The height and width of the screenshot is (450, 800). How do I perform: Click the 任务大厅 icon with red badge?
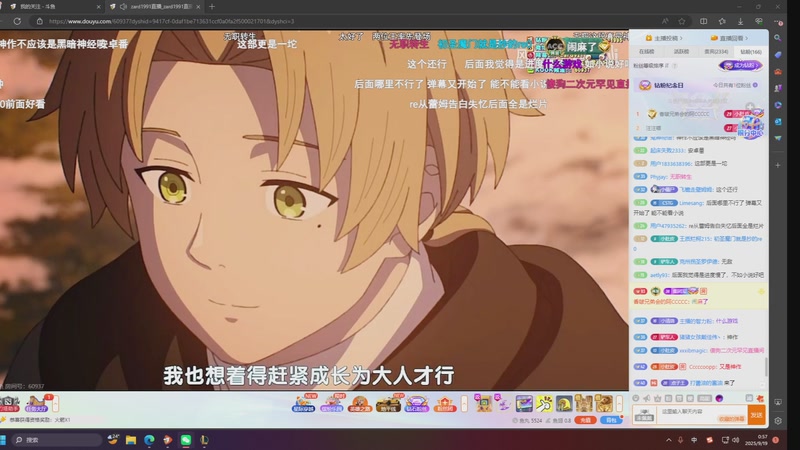coord(37,404)
